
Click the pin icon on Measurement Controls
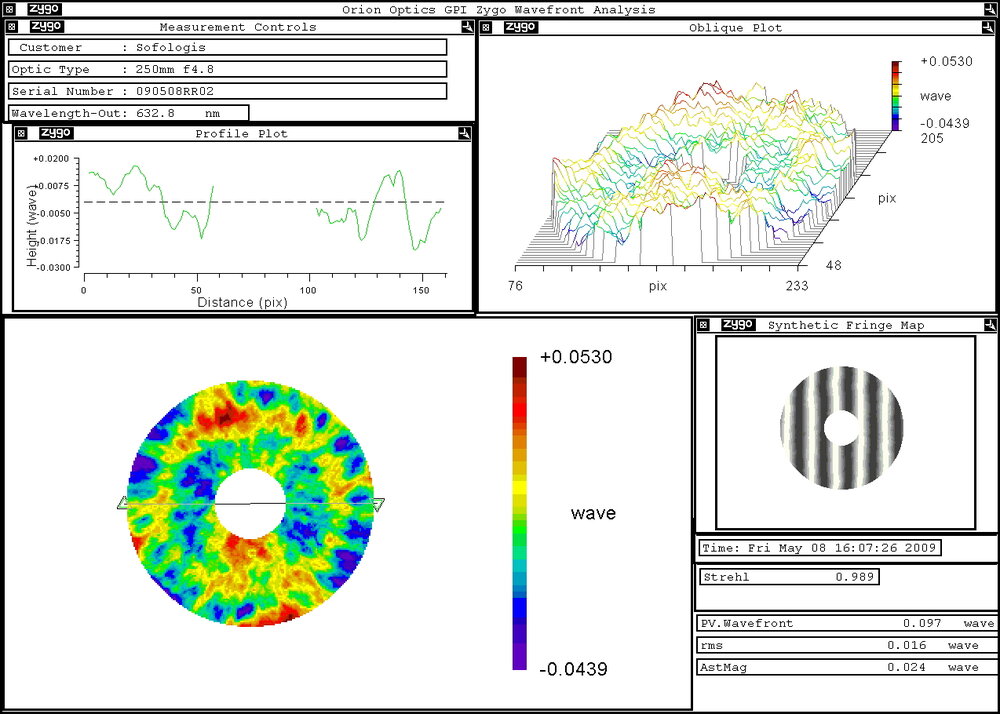[x=467, y=27]
